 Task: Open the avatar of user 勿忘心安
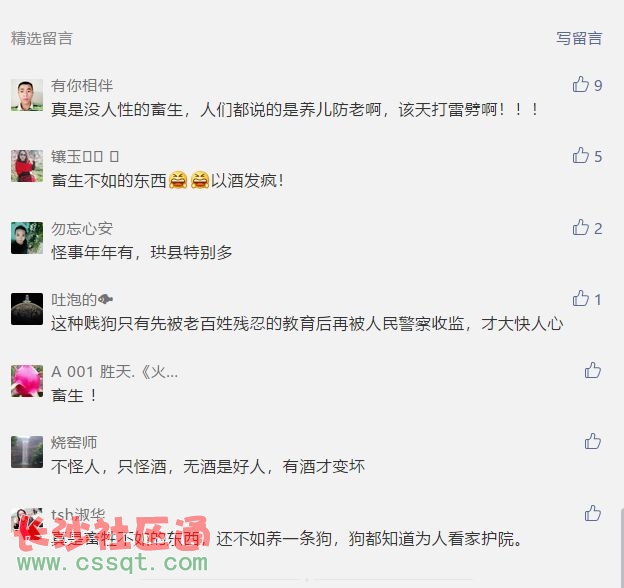tap(27, 238)
